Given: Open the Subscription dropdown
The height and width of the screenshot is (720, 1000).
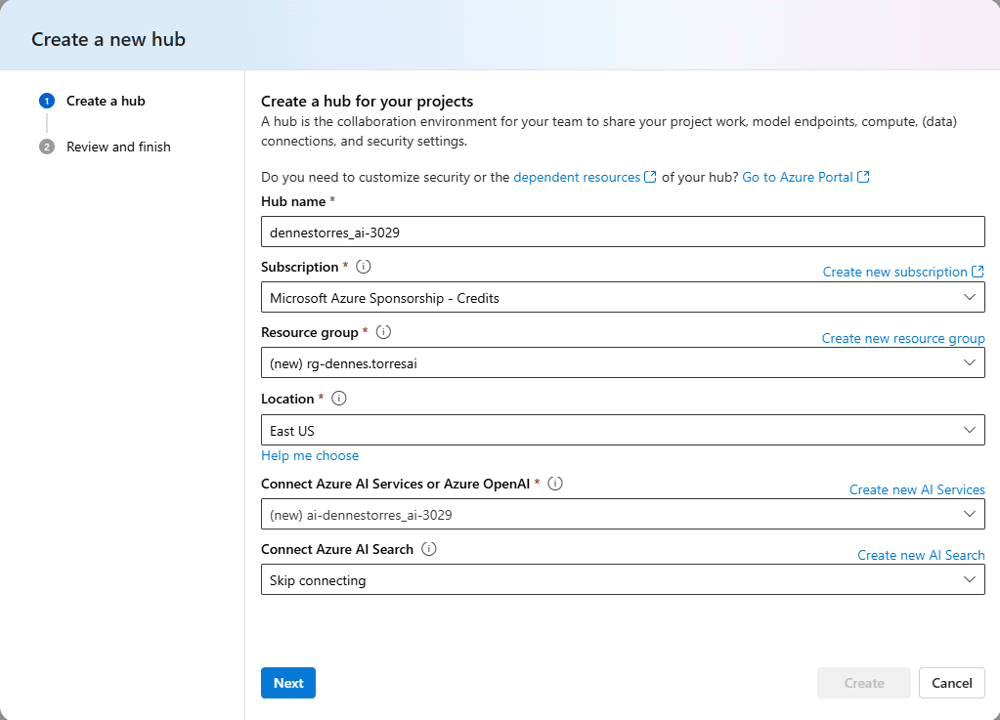Looking at the screenshot, I should pyautogui.click(x=622, y=298).
